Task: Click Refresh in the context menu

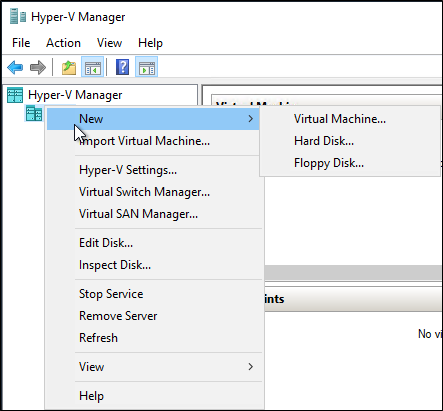Action: (98, 338)
